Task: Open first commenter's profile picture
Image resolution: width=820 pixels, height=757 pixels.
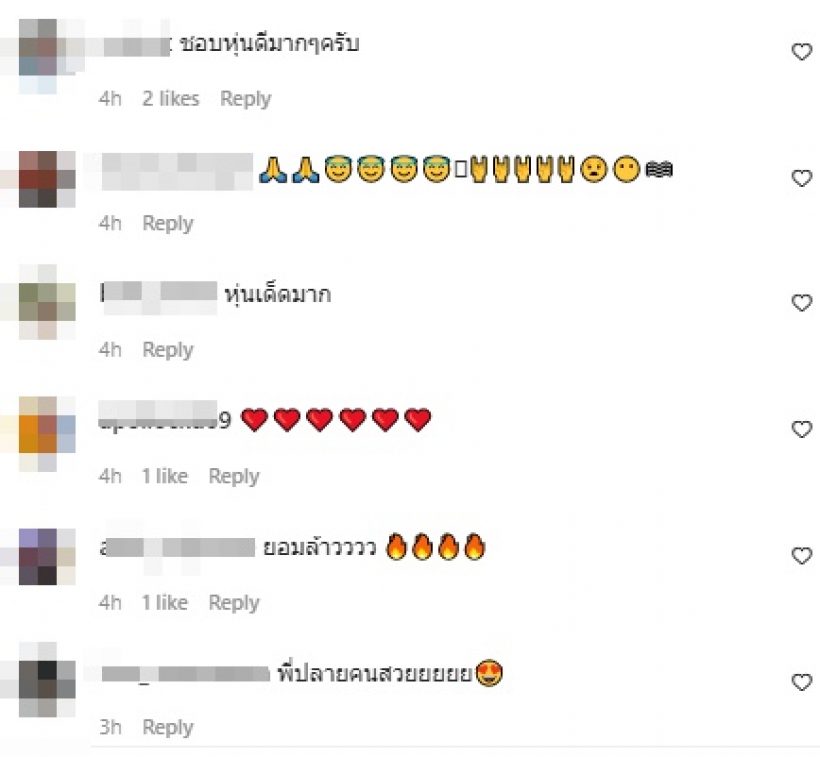Action: point(47,56)
